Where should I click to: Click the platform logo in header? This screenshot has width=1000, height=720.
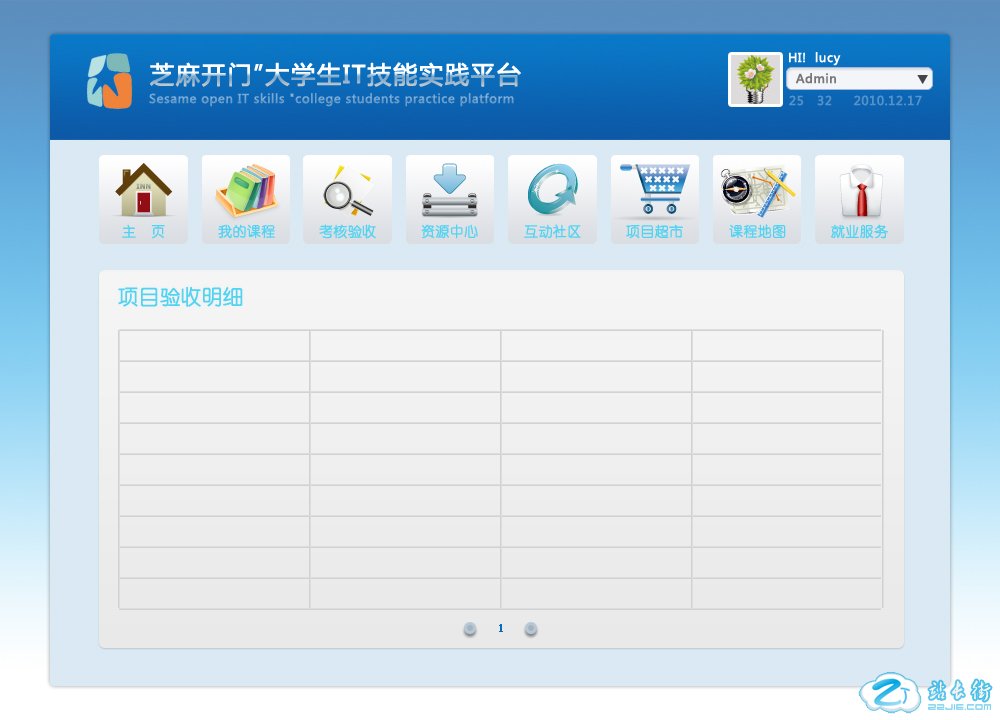pyautogui.click(x=109, y=81)
